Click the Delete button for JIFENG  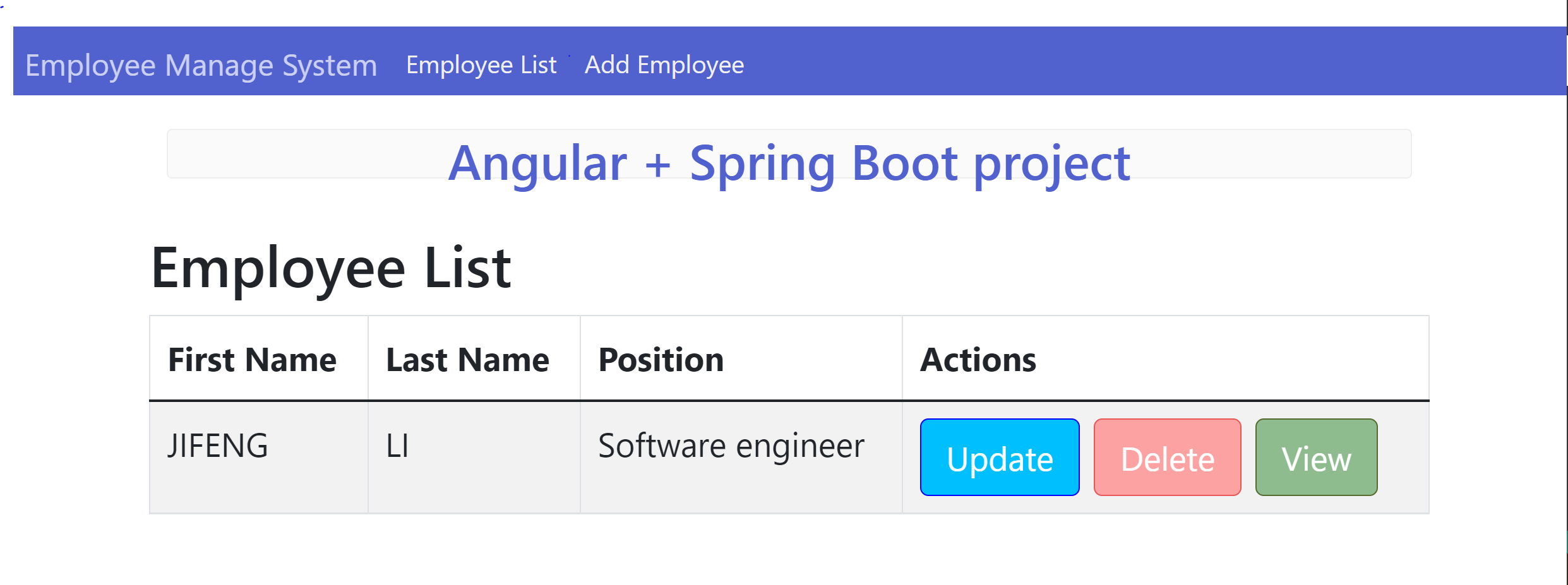click(1167, 458)
